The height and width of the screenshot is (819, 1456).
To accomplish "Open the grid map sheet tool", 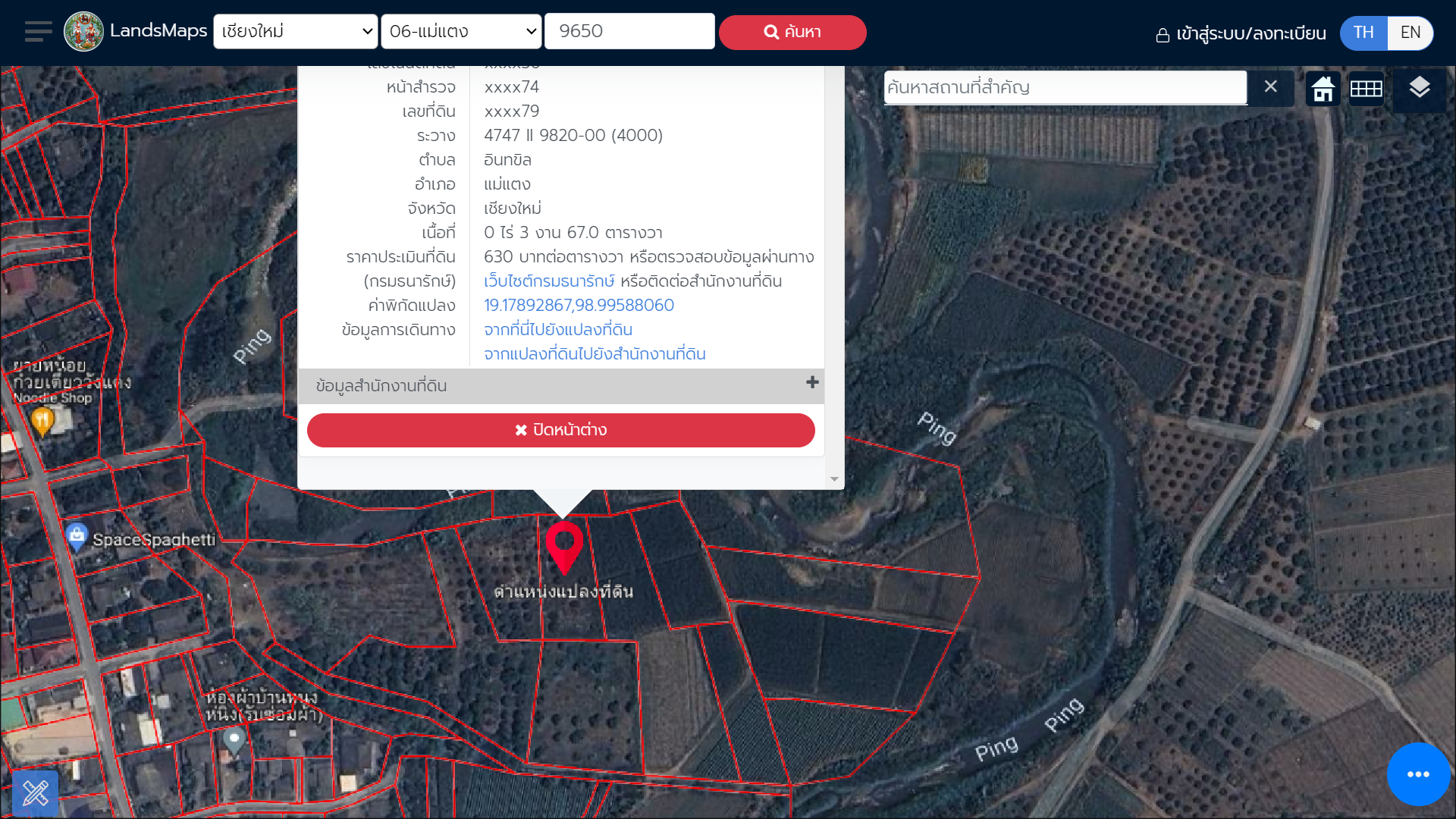I will click(x=1367, y=89).
